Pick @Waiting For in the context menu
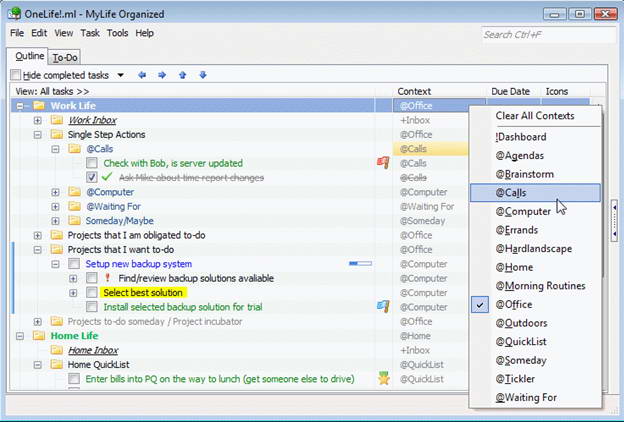The image size is (624, 422). tap(535, 397)
